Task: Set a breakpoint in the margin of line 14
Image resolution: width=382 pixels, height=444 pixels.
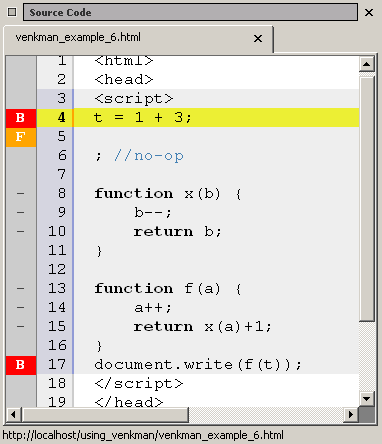Action: (21, 308)
